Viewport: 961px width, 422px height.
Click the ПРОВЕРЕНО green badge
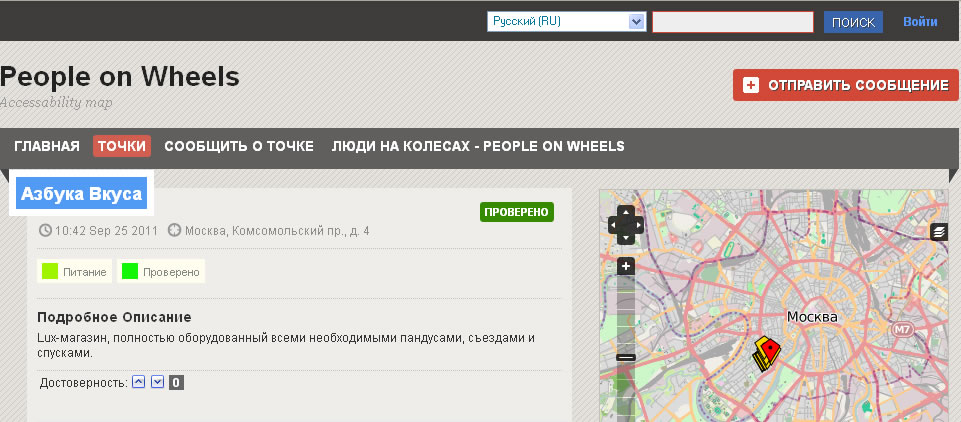517,212
